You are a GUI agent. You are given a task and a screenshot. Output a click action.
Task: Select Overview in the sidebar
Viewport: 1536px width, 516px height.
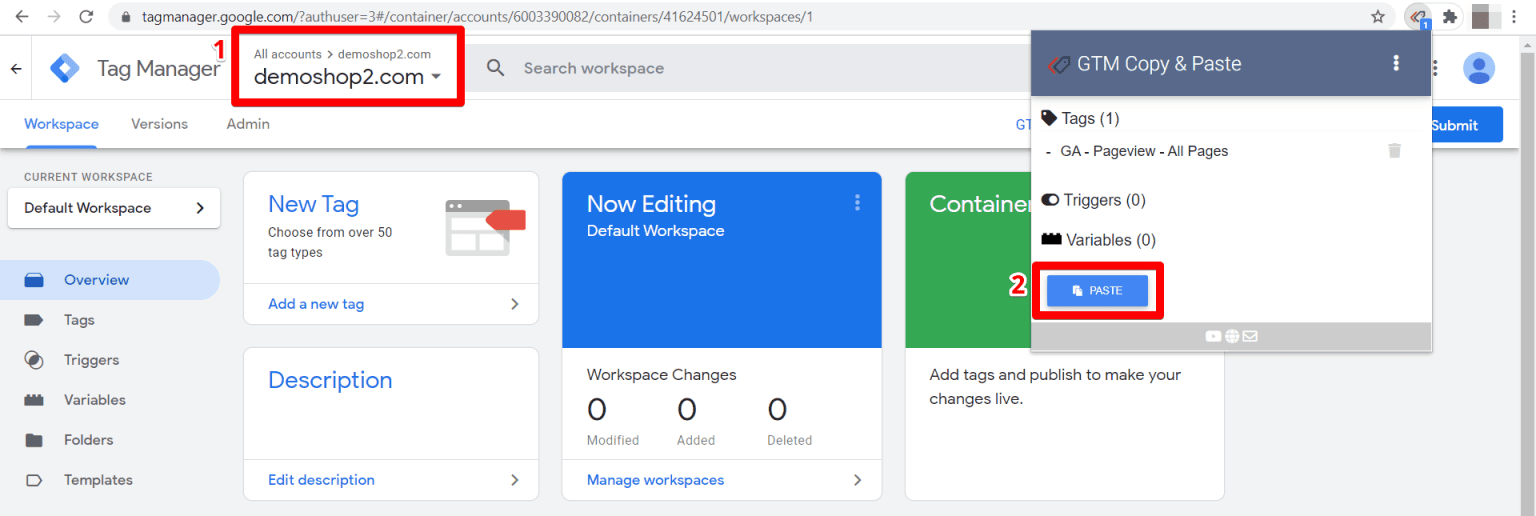tap(110, 280)
